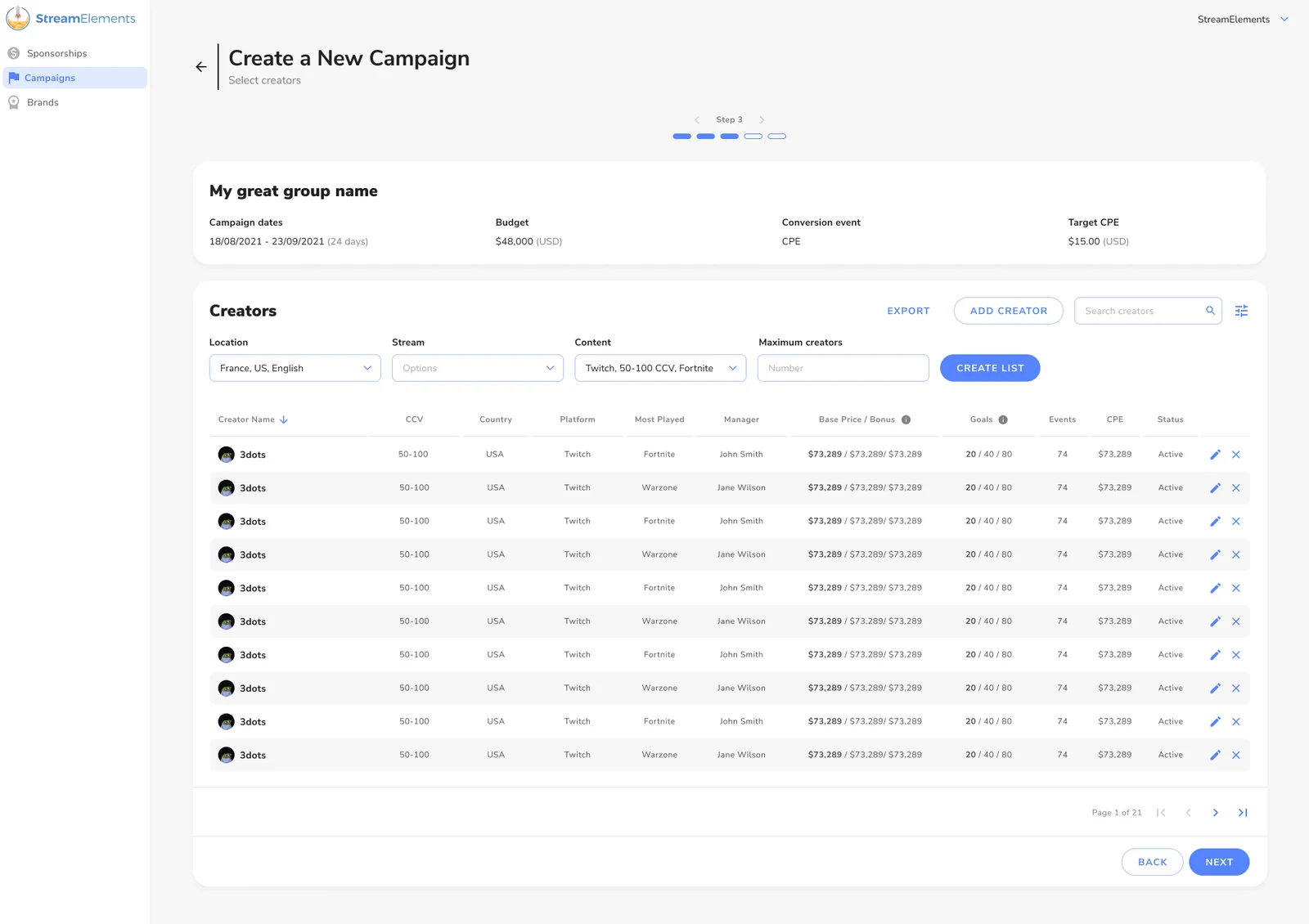This screenshot has height=924, width=1309.
Task: Remove the last creator row with X icon
Action: [x=1236, y=755]
